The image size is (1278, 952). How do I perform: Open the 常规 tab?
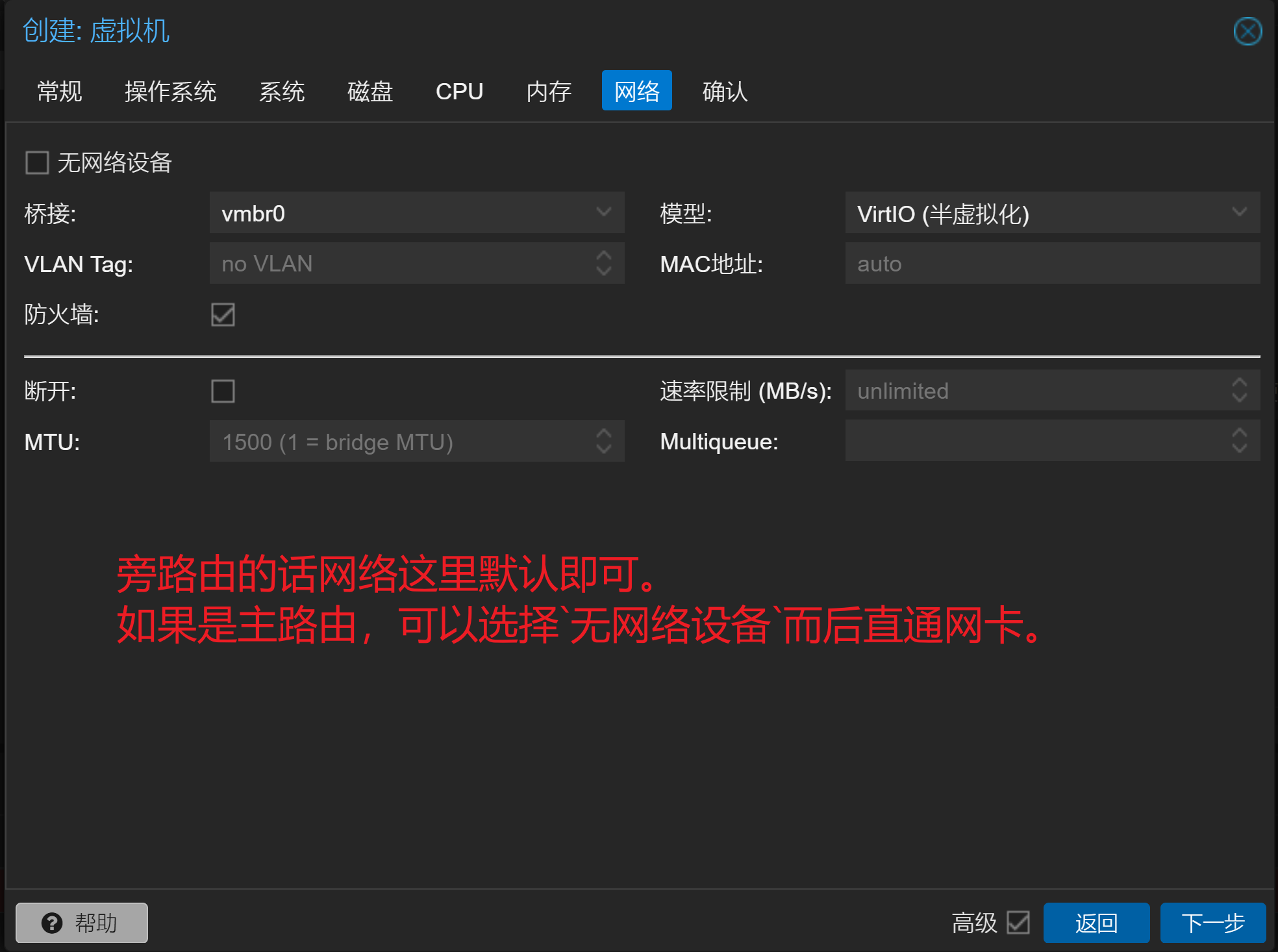tap(60, 91)
